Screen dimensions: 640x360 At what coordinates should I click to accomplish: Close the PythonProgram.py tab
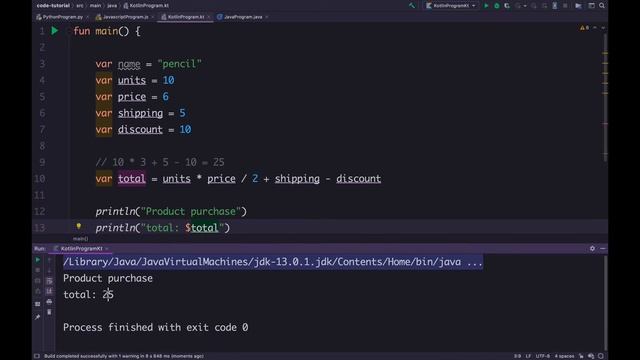point(87,17)
